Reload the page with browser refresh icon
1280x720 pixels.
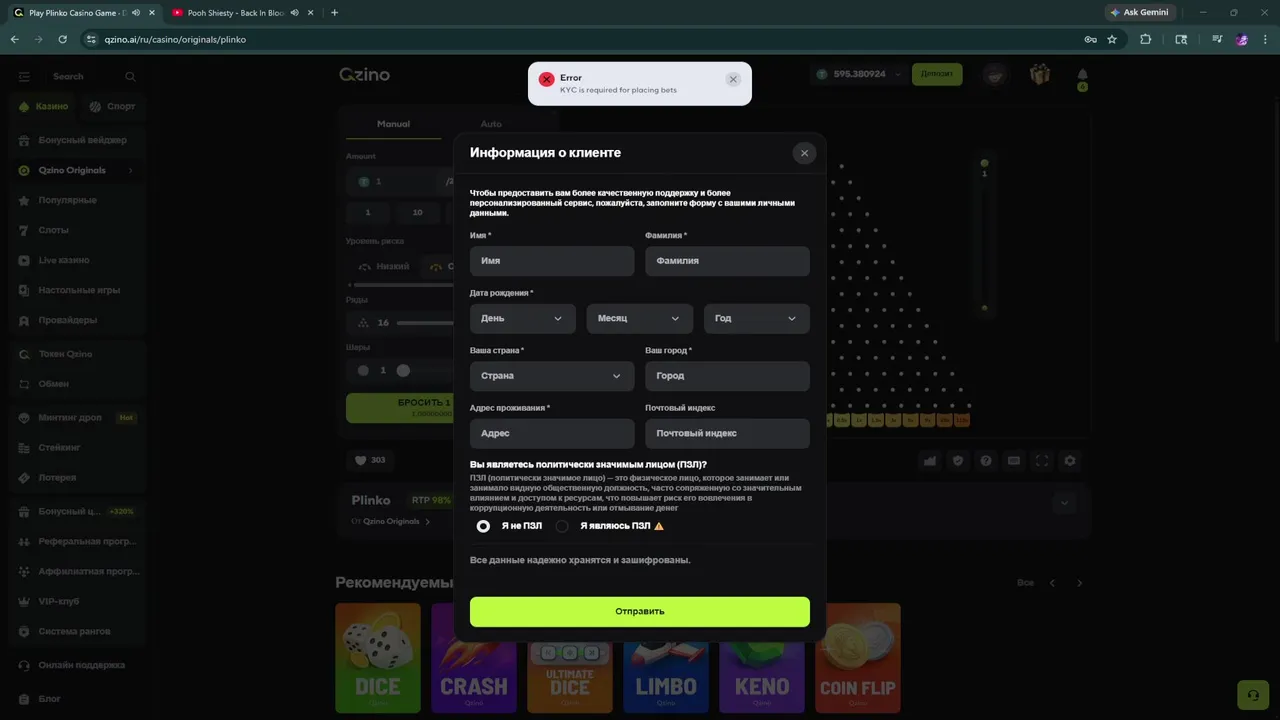(x=62, y=39)
